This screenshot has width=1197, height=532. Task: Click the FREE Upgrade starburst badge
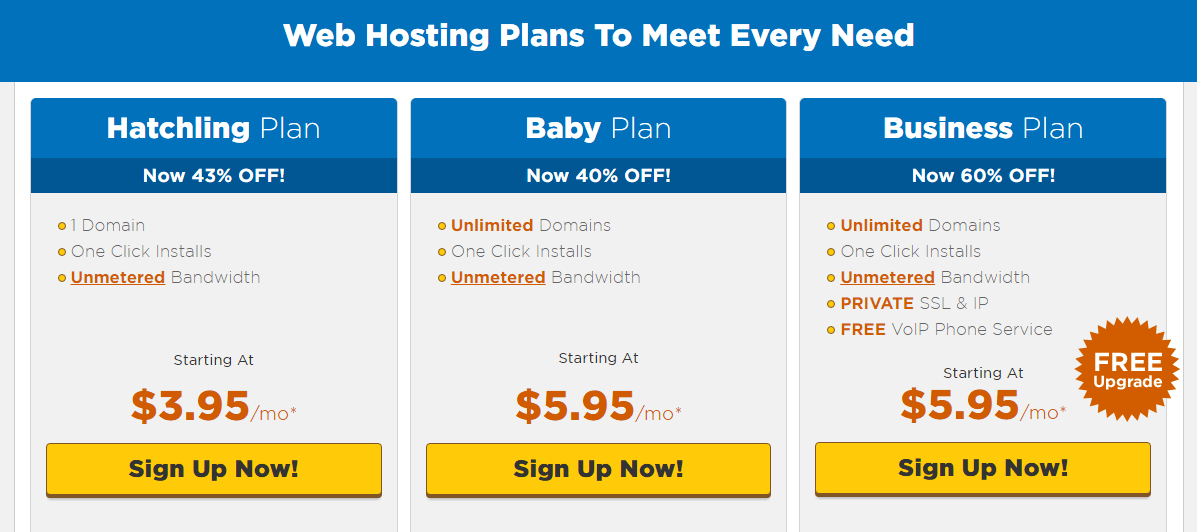pos(1128,369)
